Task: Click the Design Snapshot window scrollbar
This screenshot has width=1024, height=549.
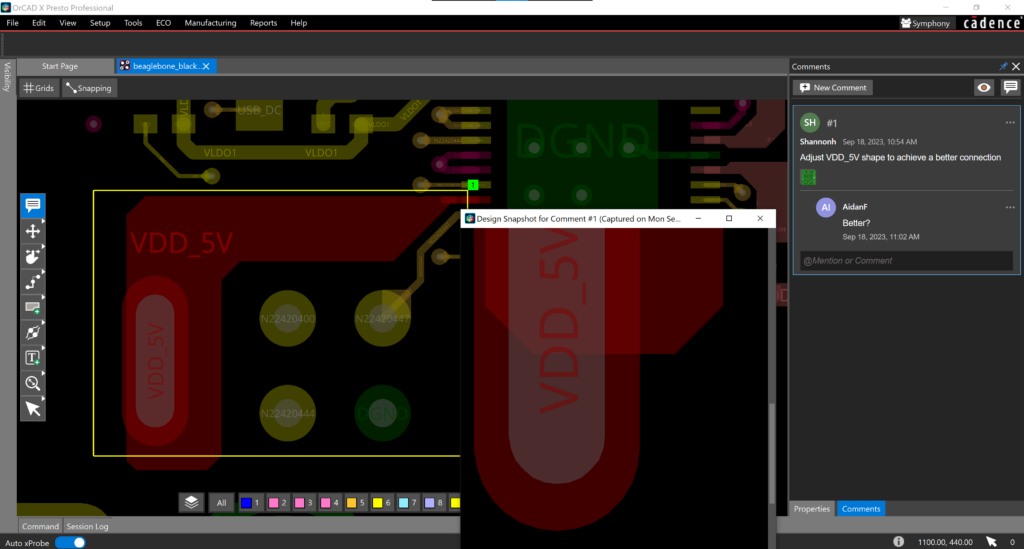Action: point(772,452)
